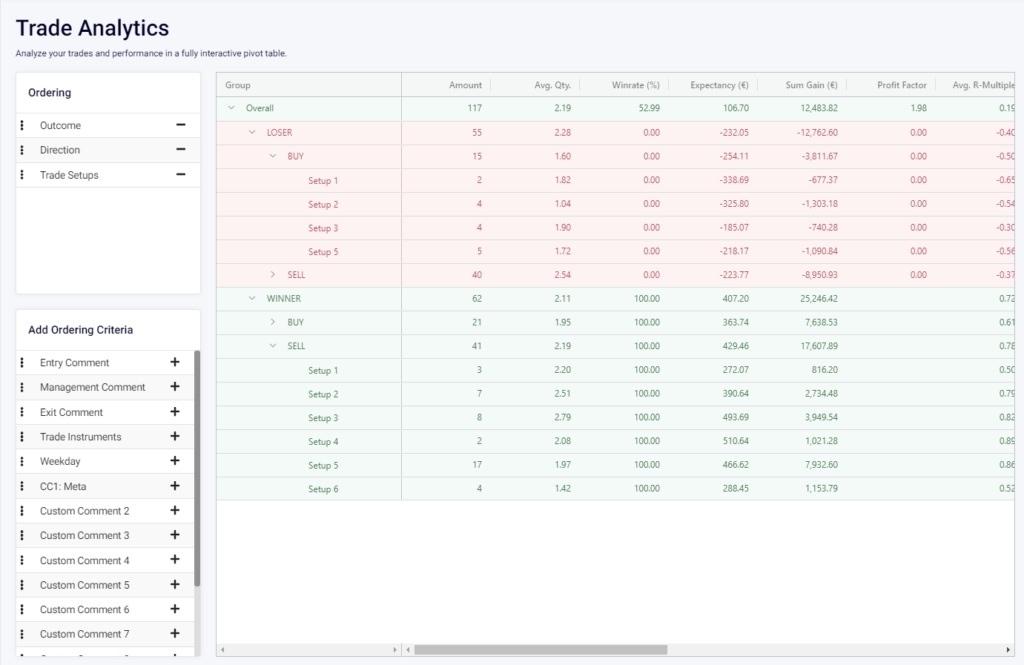Add Management Comment as ordering criteria
This screenshot has width=1024, height=665.
pyautogui.click(x=174, y=387)
